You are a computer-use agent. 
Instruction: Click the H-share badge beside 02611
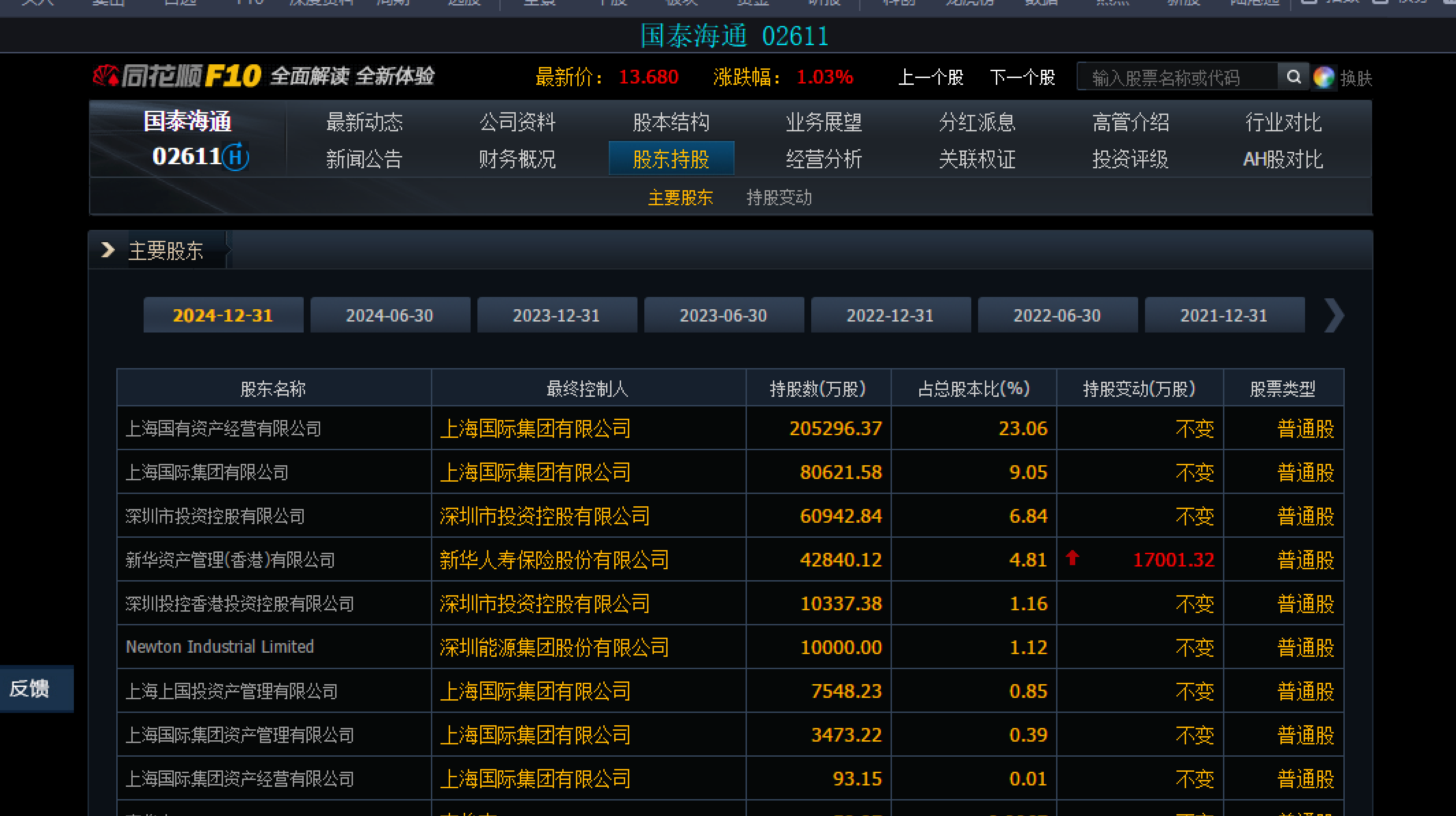click(235, 157)
